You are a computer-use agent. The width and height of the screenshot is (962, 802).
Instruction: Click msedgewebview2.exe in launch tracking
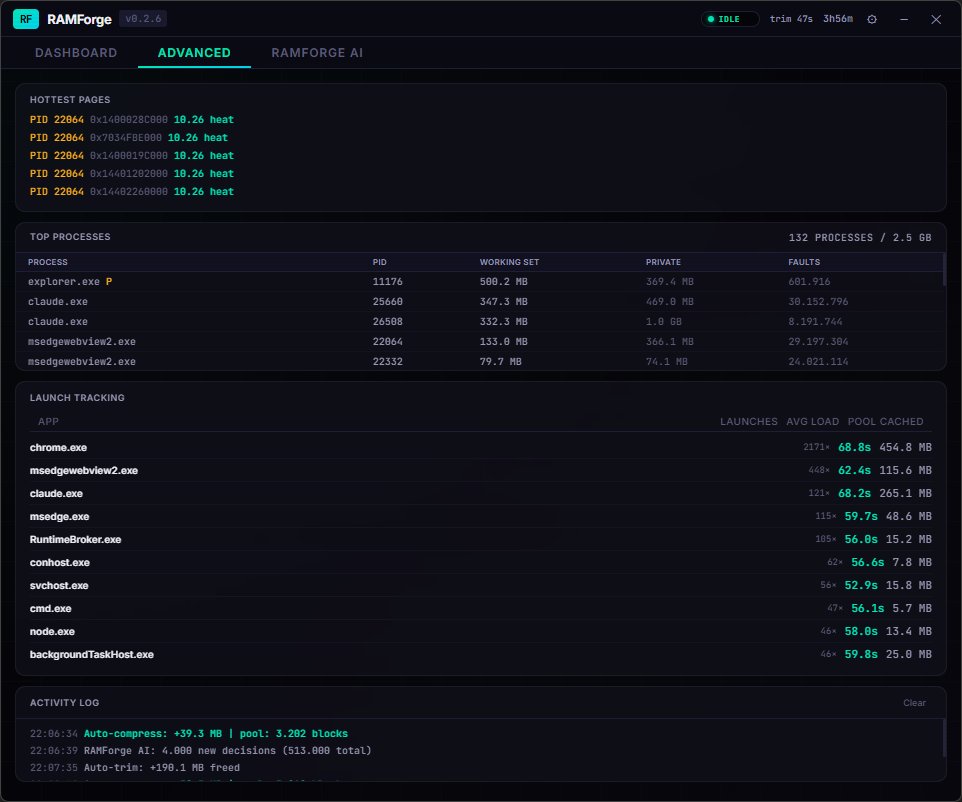[x=83, y=471]
